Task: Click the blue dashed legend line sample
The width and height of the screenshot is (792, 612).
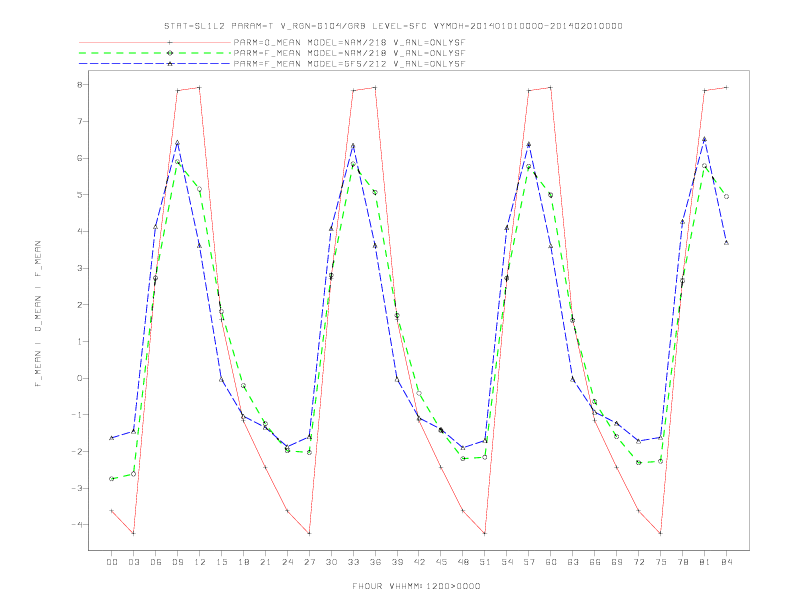Action: (155, 64)
